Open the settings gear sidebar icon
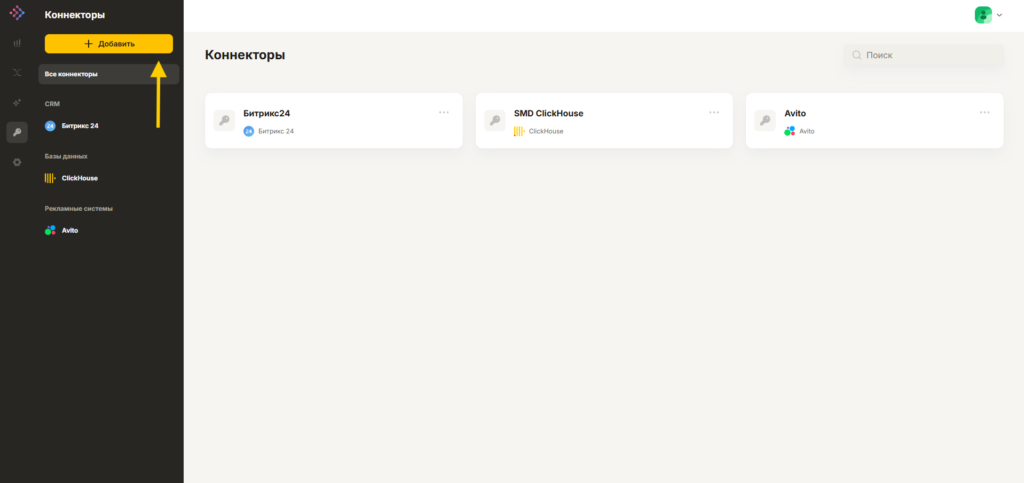 17,162
